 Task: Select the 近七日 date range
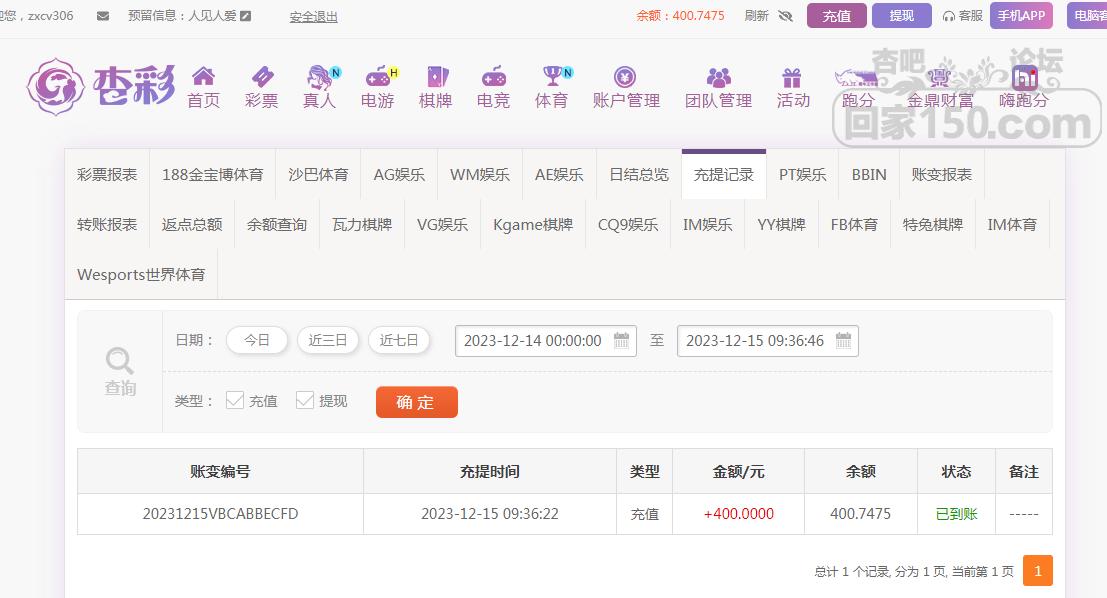coord(399,340)
